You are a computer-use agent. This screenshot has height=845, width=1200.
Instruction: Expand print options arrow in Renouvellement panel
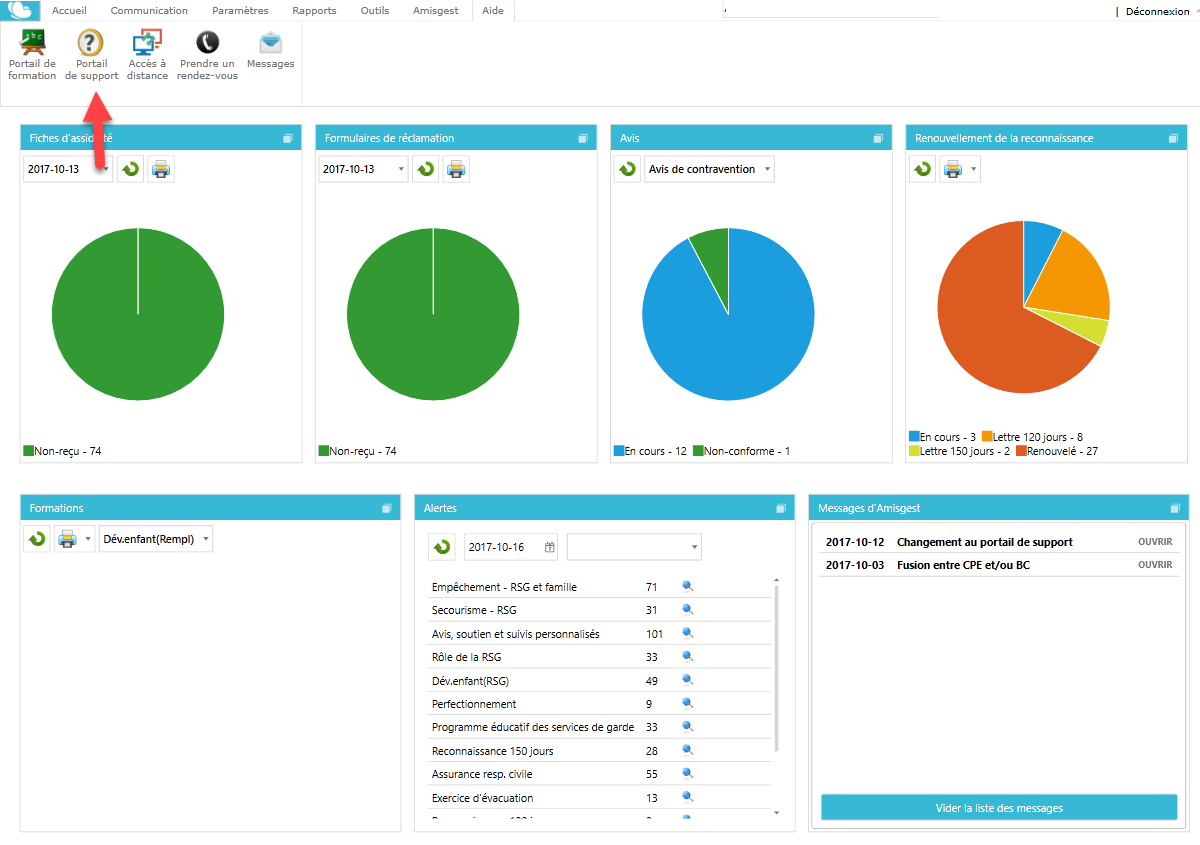[x=974, y=169]
